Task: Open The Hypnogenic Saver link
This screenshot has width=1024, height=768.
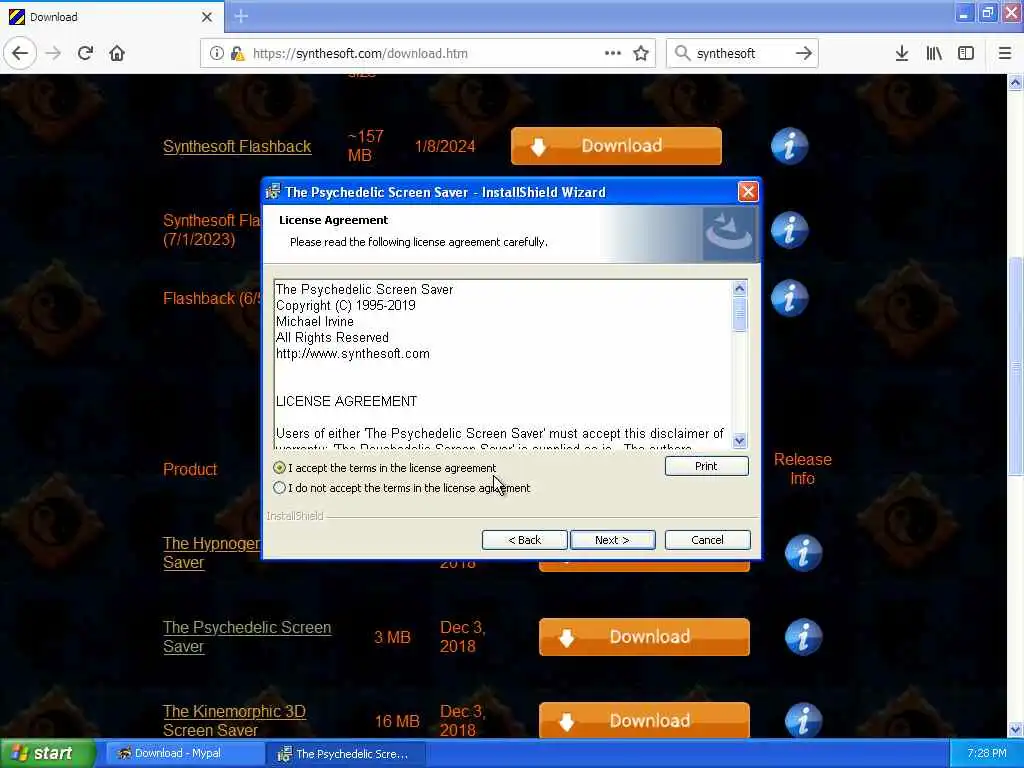Action: coord(211,553)
